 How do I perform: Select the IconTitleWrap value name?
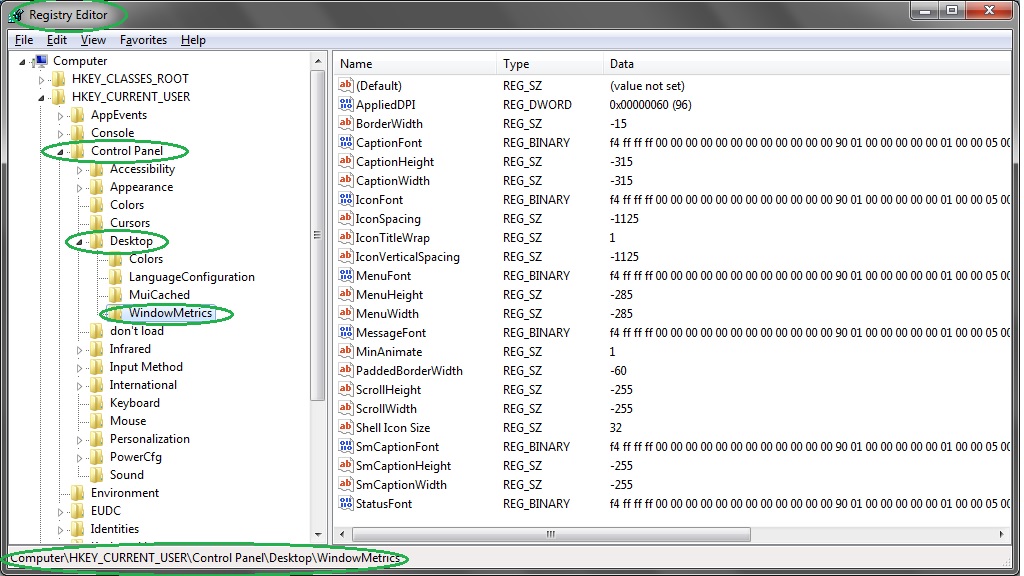(x=392, y=238)
